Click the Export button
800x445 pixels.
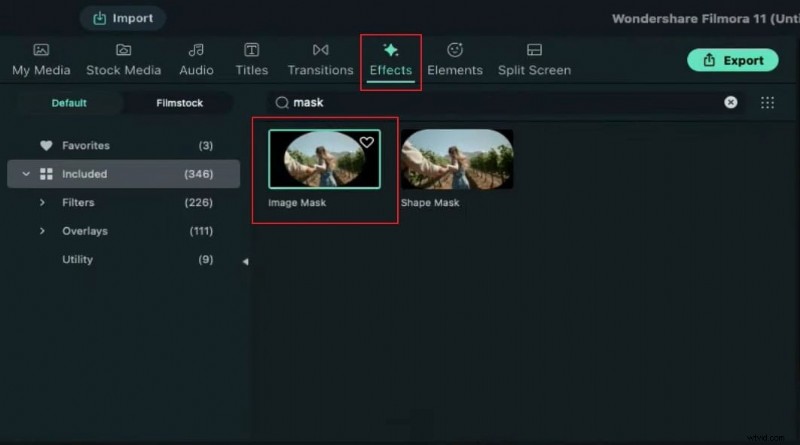pyautogui.click(x=733, y=60)
